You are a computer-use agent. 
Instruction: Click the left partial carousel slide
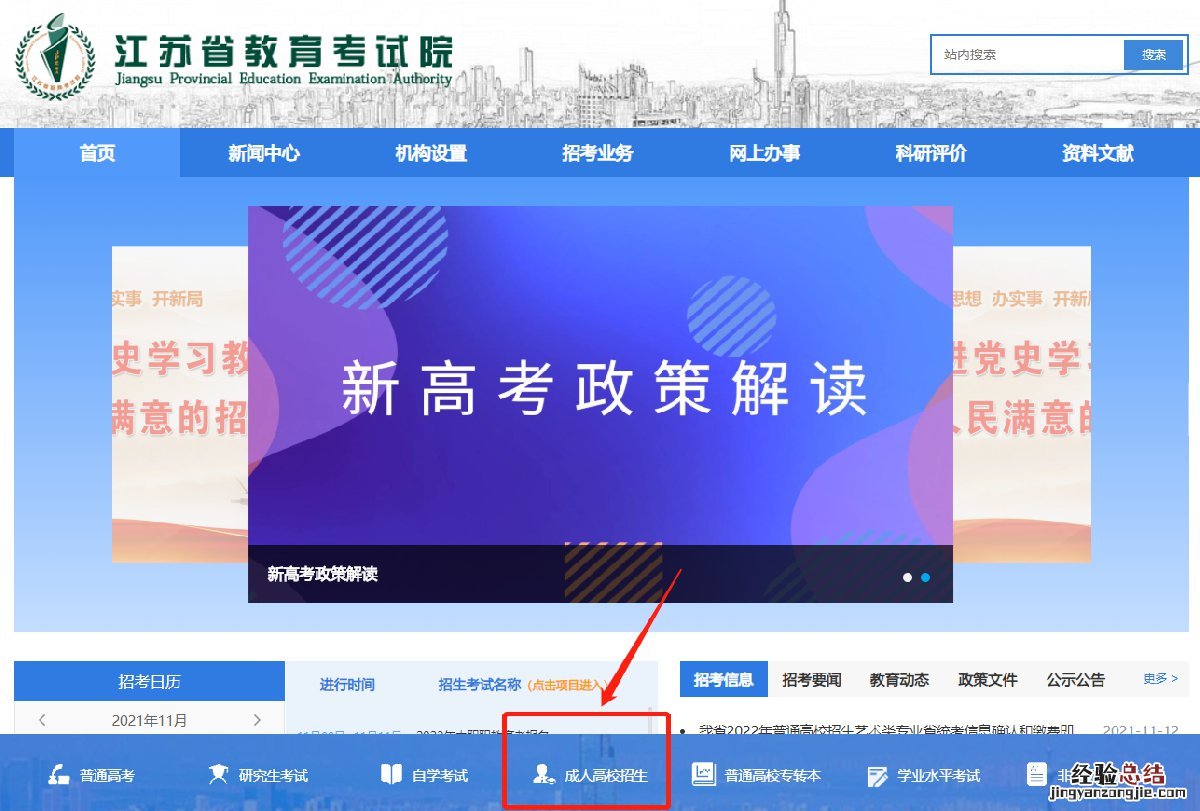point(180,404)
